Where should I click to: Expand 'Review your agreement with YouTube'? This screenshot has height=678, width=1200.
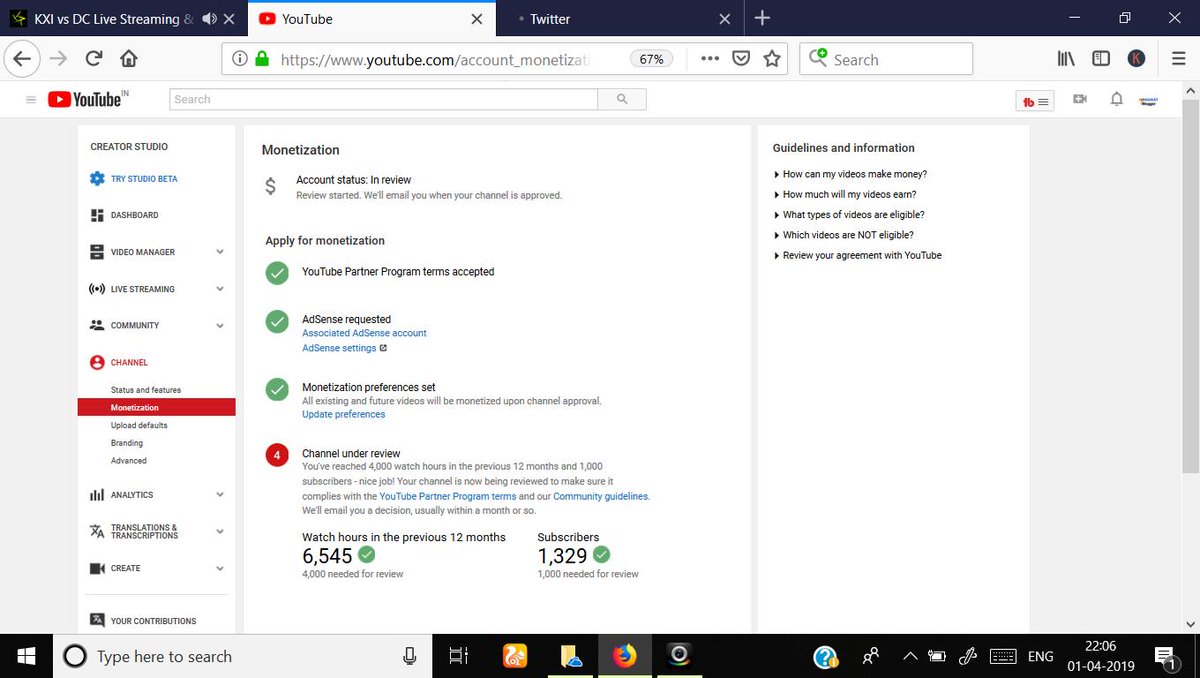coord(858,255)
